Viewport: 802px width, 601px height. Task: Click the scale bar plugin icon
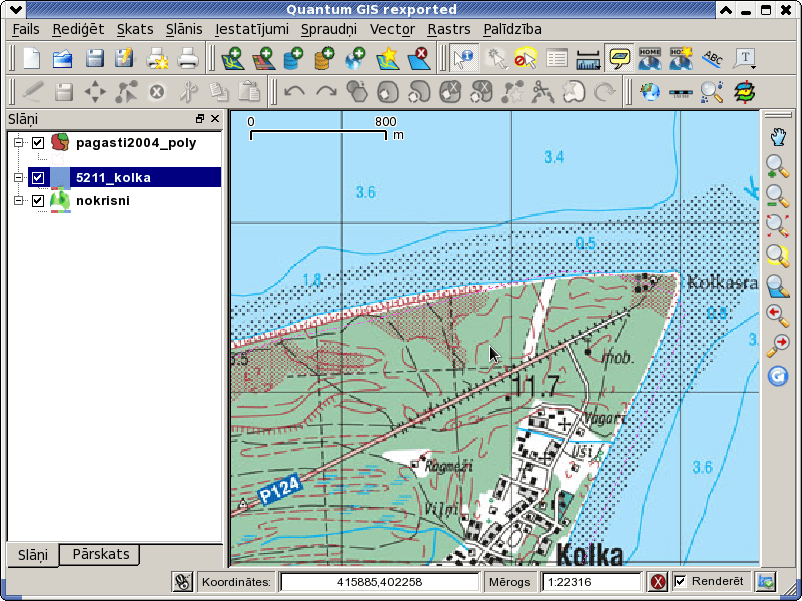(x=681, y=93)
